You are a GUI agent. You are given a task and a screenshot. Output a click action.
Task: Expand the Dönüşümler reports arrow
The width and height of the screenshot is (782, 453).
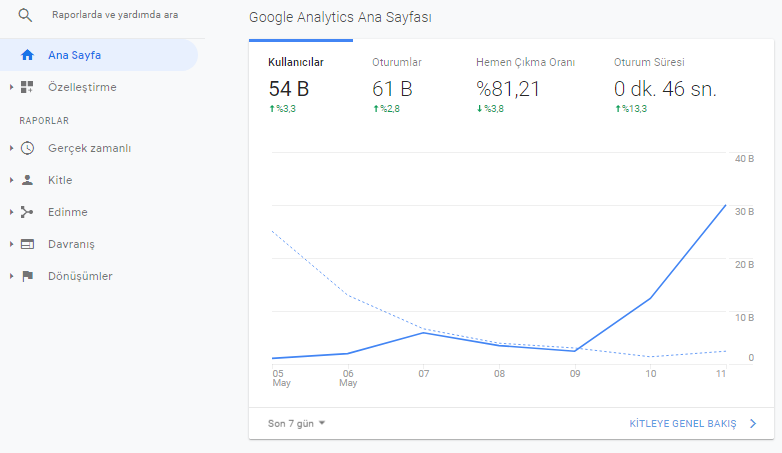point(11,276)
